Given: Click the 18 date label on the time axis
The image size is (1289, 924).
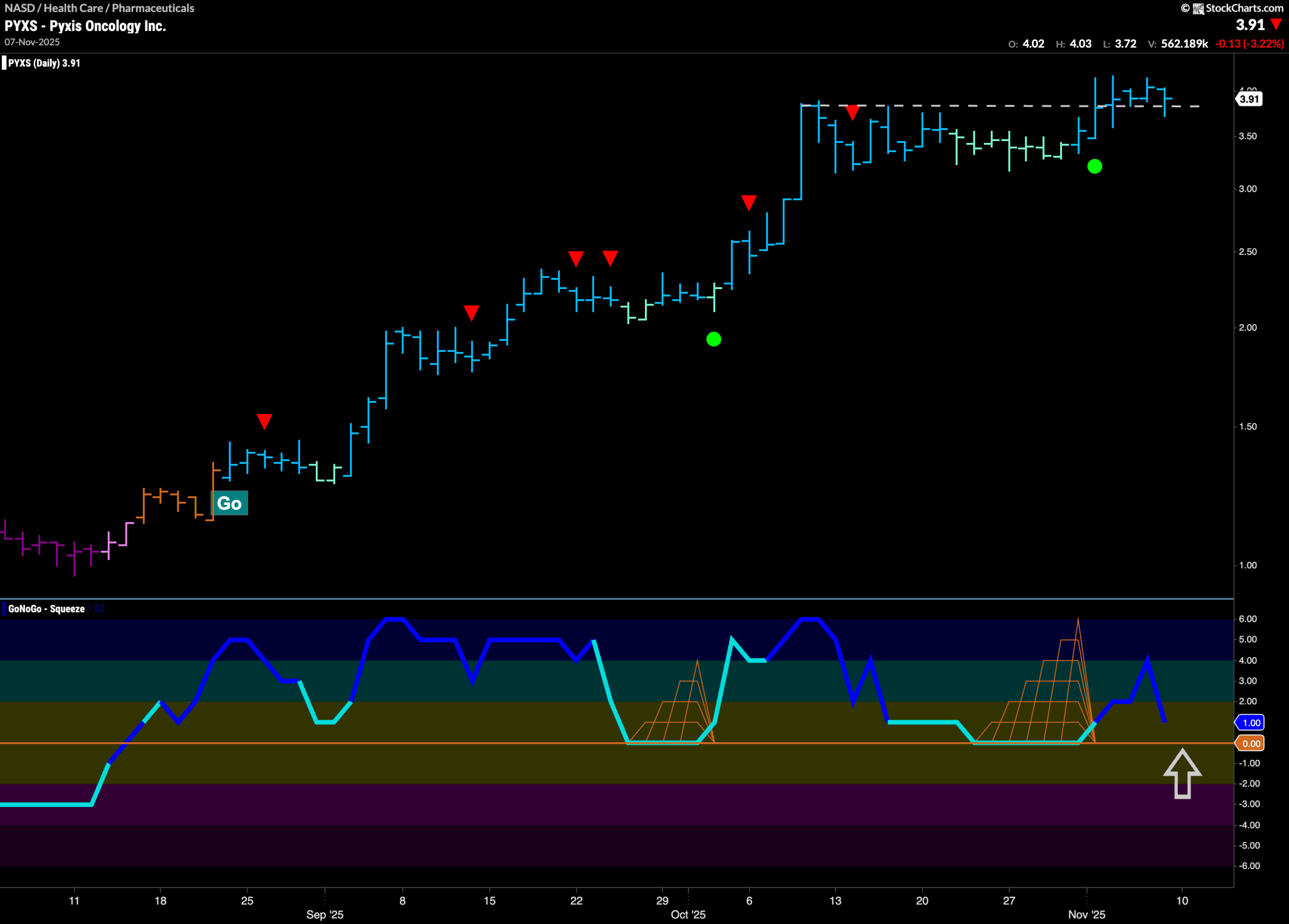Looking at the screenshot, I should 160,901.
